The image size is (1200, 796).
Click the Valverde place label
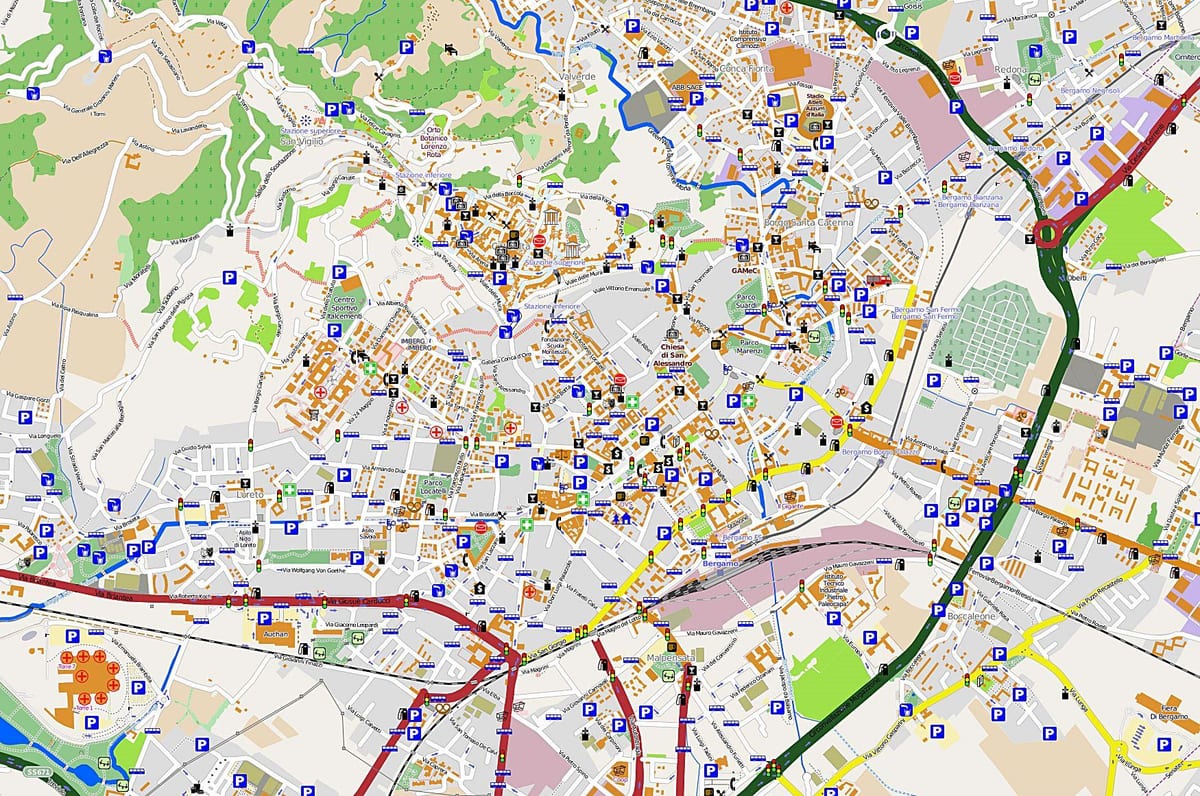click(575, 77)
